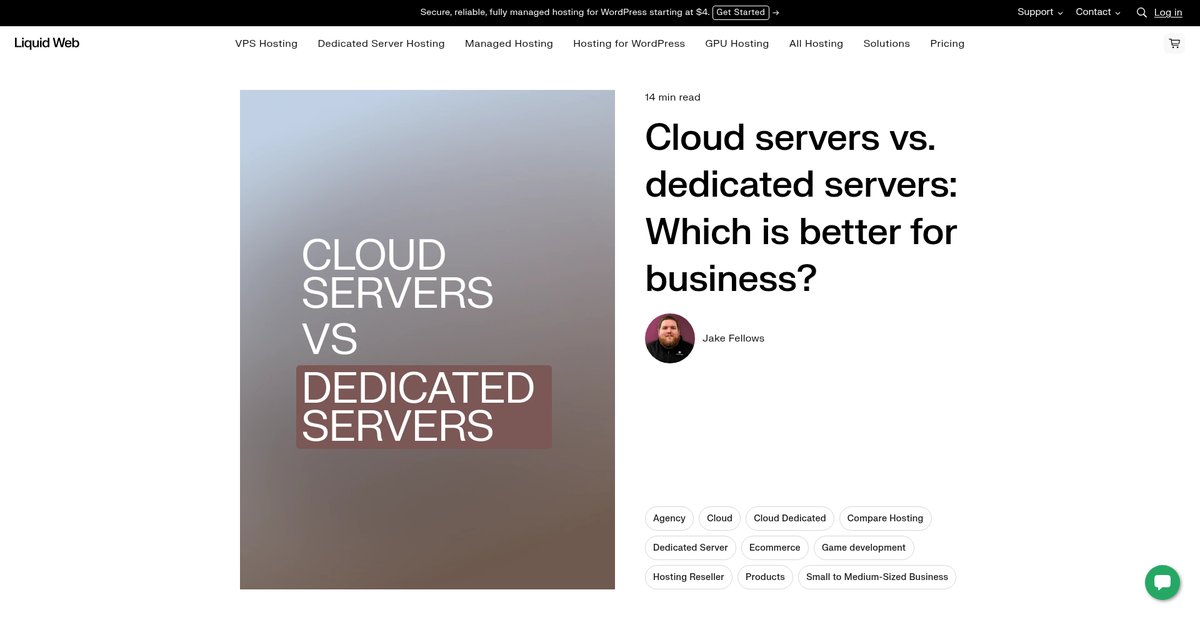This screenshot has width=1200, height=620.
Task: Select the Agency tag
Action: click(669, 518)
